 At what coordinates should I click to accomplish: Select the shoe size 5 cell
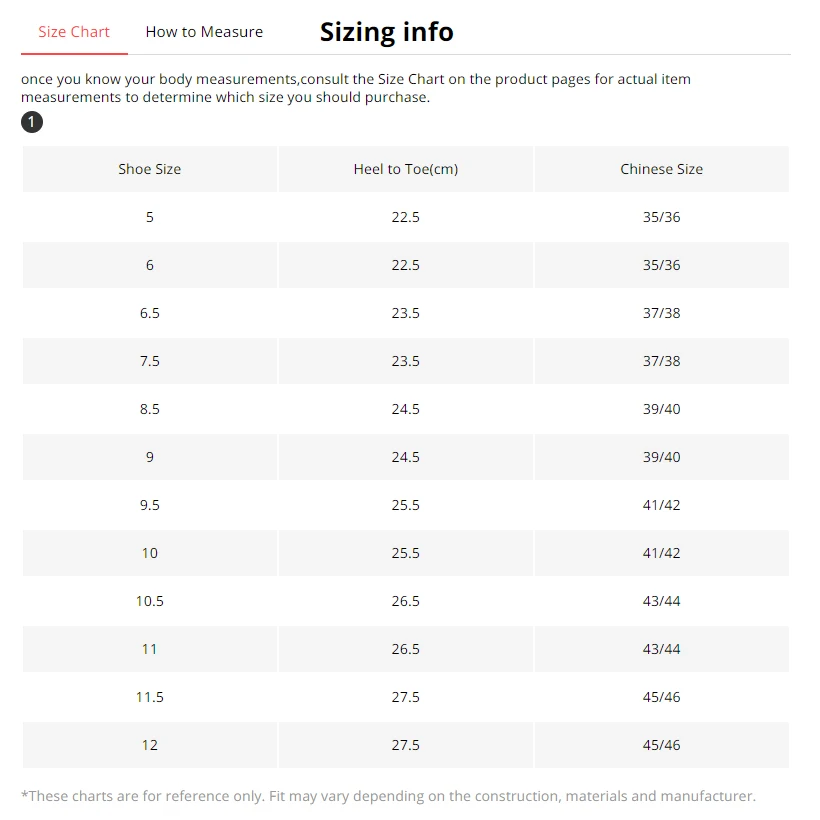point(150,217)
